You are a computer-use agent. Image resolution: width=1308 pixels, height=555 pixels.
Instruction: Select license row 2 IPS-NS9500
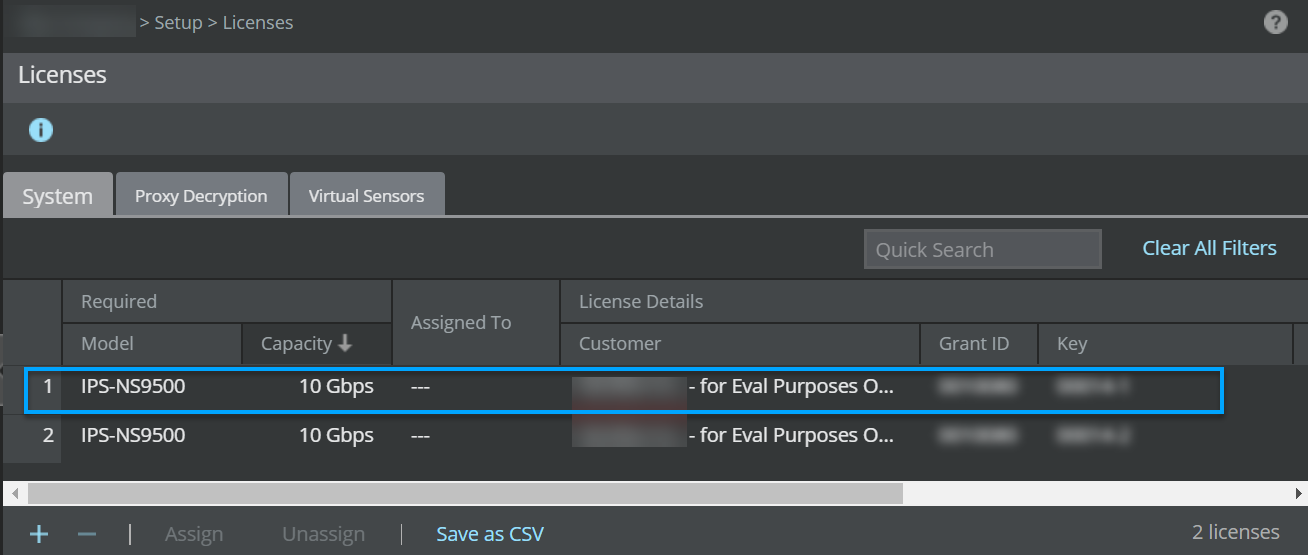pyautogui.click(x=655, y=435)
